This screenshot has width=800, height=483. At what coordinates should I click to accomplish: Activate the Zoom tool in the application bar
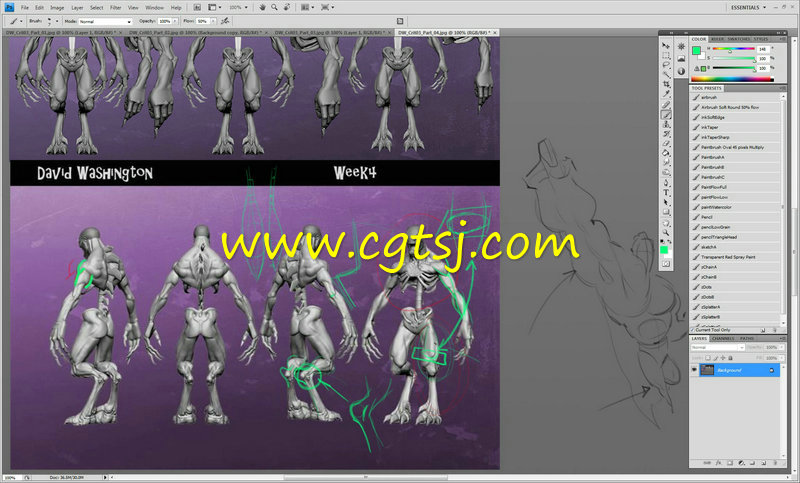274,8
